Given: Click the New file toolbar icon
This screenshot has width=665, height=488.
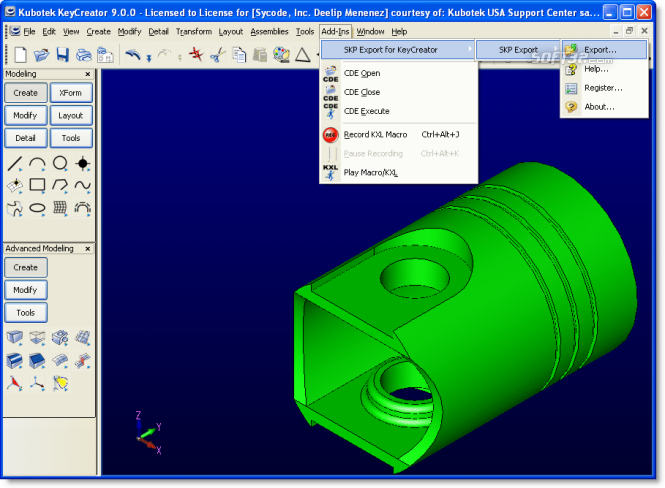Looking at the screenshot, I should tap(20, 55).
